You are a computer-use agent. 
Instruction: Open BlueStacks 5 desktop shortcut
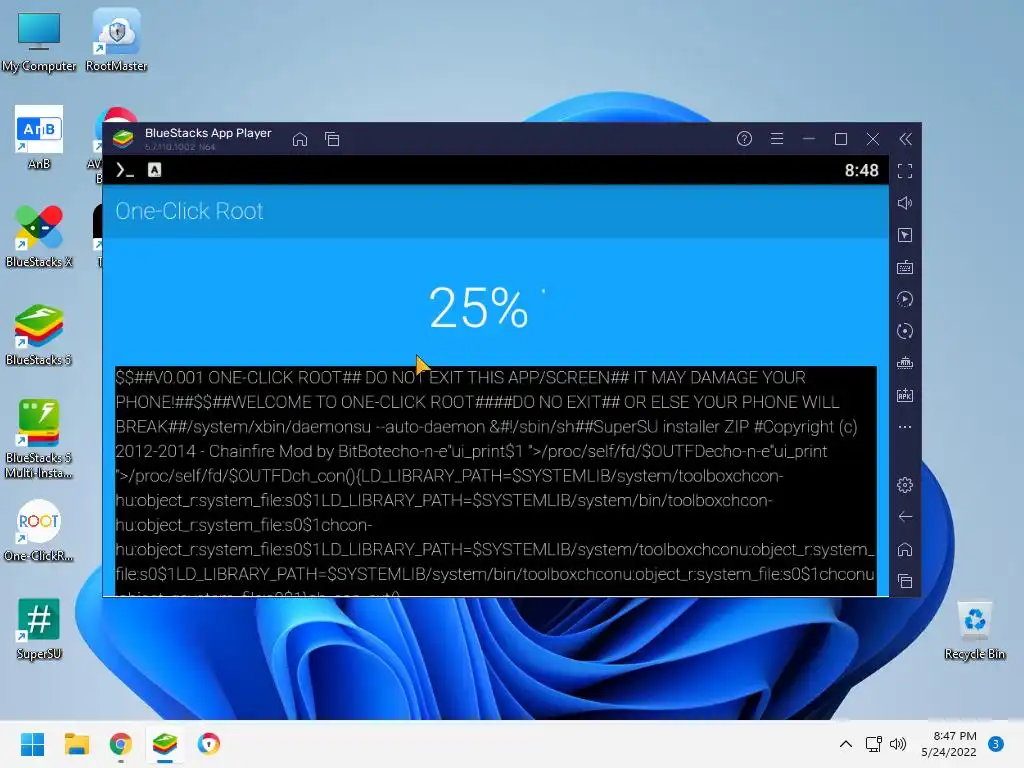click(x=39, y=334)
